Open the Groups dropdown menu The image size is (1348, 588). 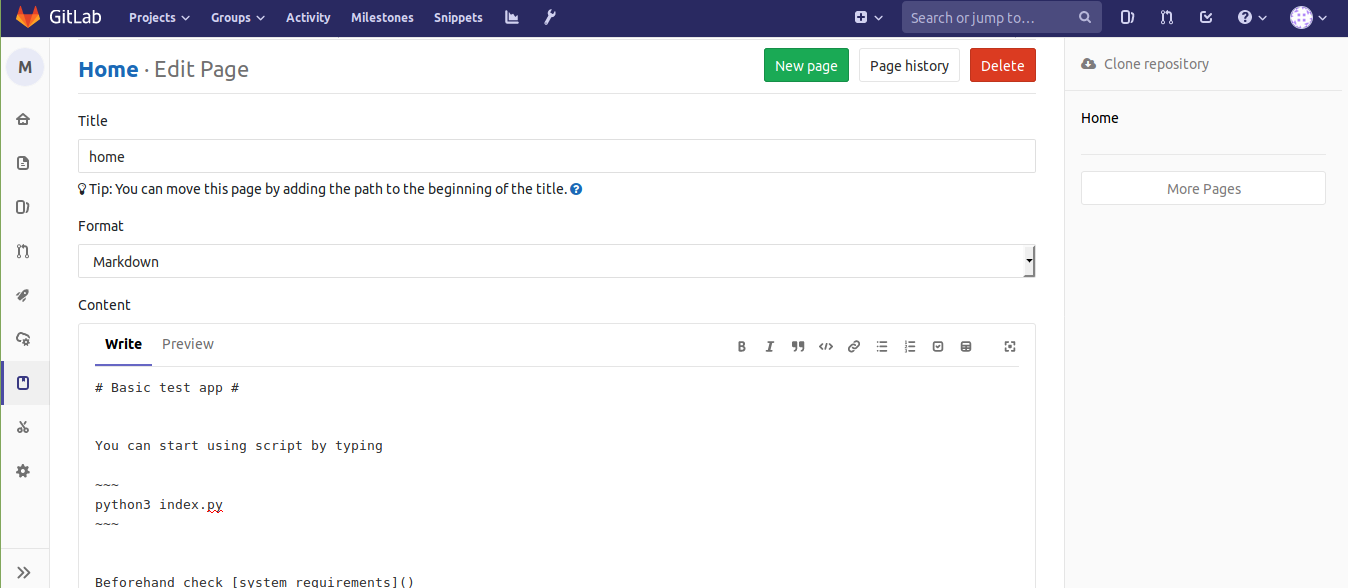pos(238,17)
